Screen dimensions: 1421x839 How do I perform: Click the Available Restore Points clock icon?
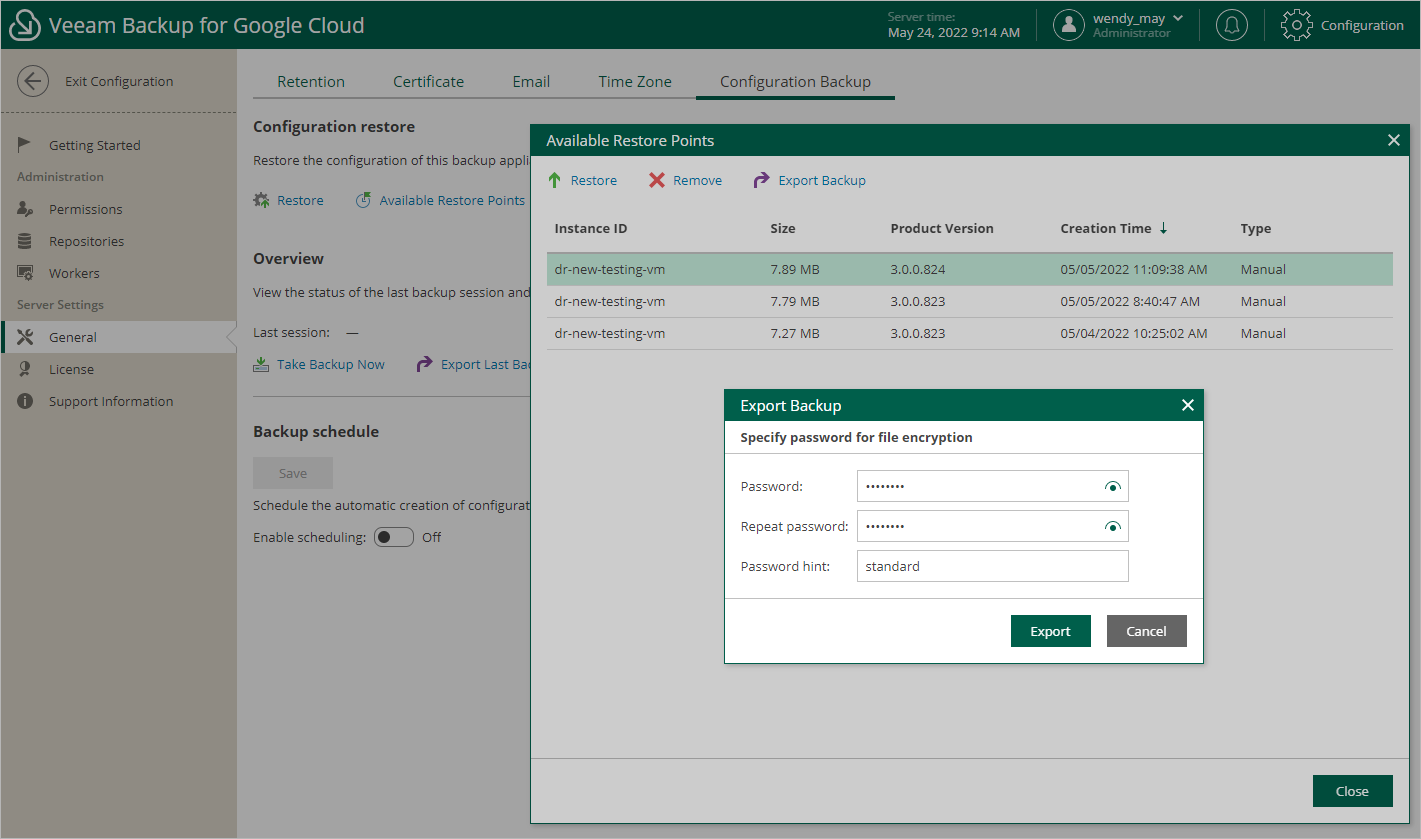point(363,200)
